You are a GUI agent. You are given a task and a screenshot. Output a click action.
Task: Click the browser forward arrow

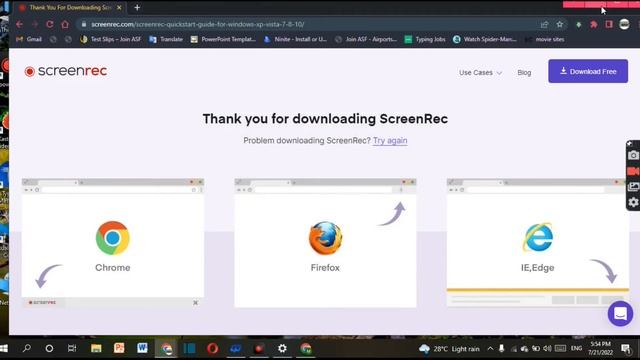pyautogui.click(x=35, y=24)
